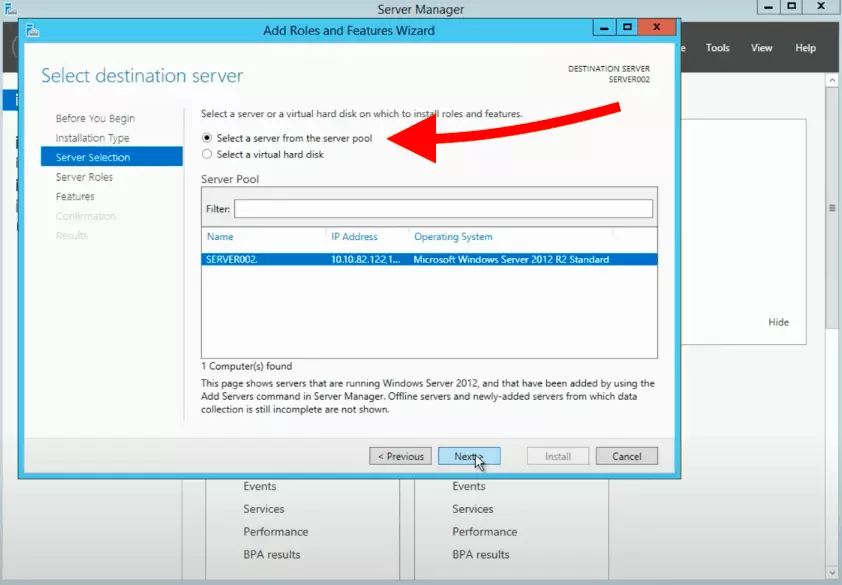Click the Server Manager vertical scrollbar thumb
Image resolution: width=842 pixels, height=585 pixels.
[832, 207]
